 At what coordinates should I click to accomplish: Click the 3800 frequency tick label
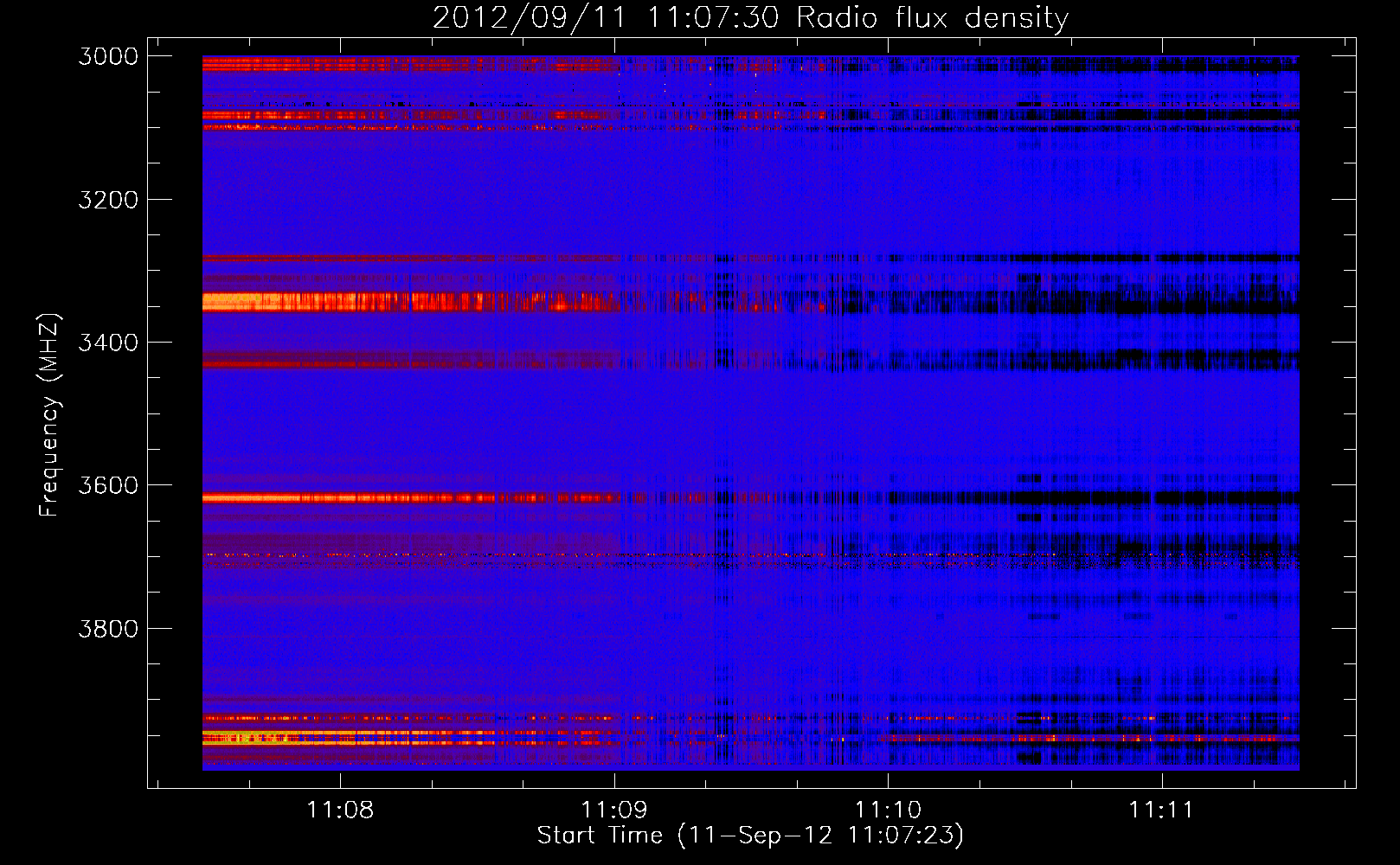108,628
